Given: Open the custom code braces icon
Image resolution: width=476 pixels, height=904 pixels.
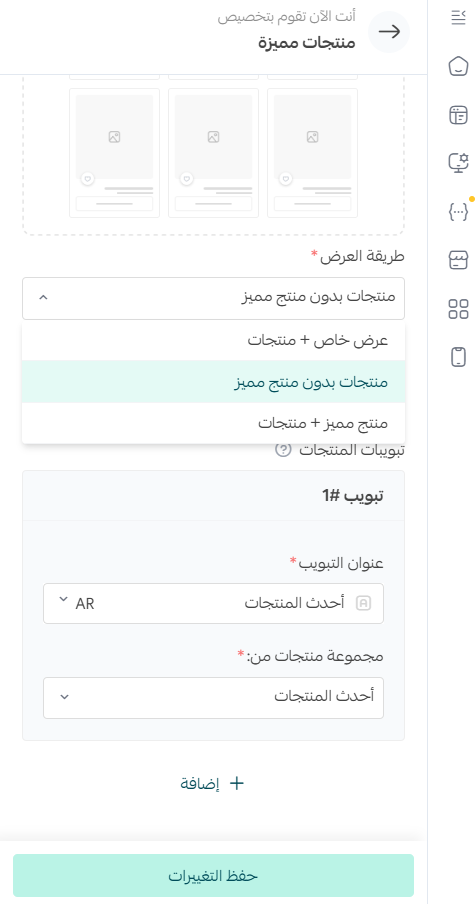Looking at the screenshot, I should [x=458, y=212].
